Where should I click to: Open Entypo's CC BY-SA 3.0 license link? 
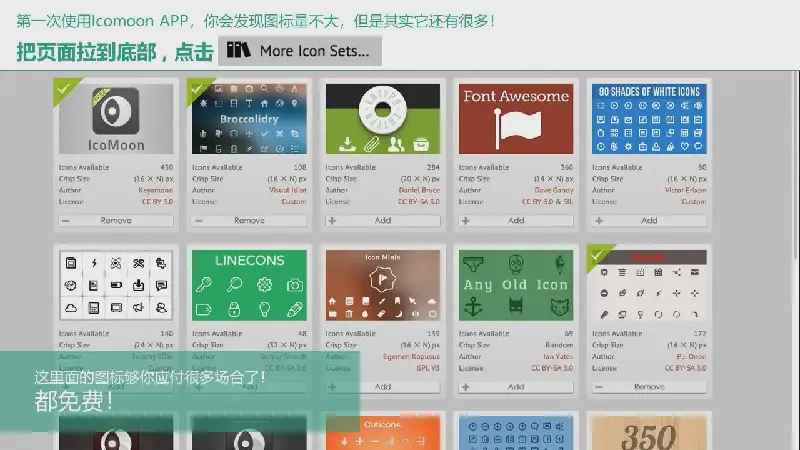[x=418, y=202]
